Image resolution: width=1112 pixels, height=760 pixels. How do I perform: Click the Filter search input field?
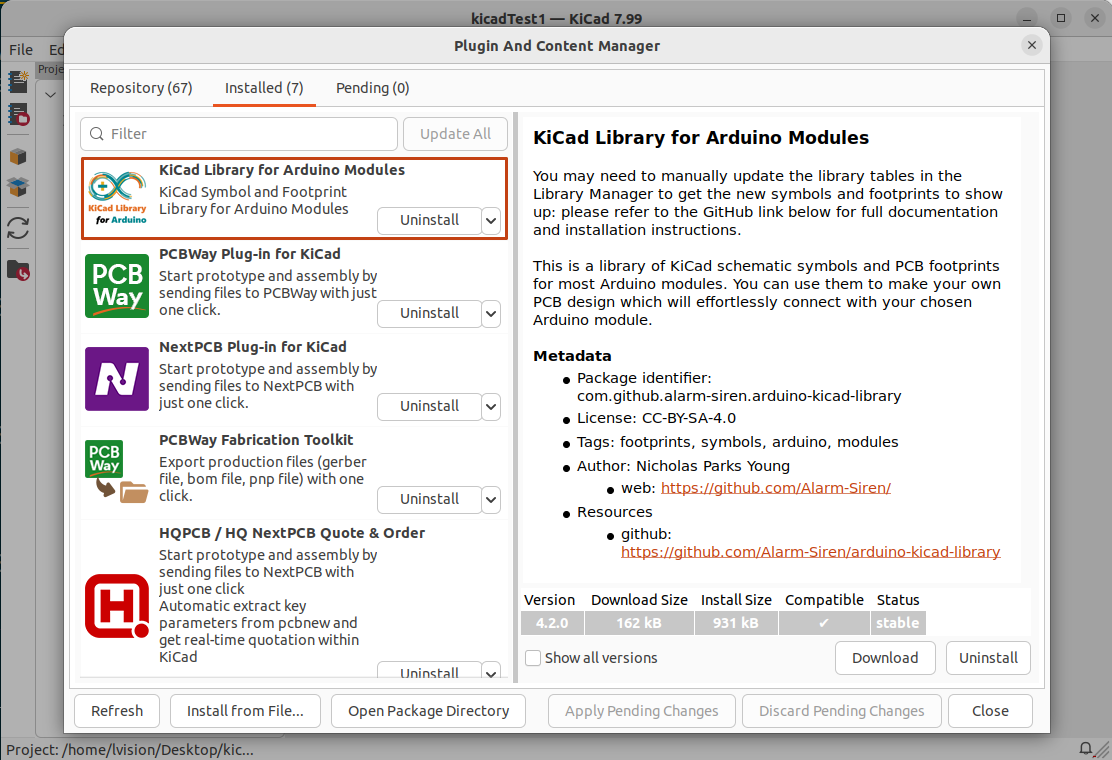coord(239,134)
